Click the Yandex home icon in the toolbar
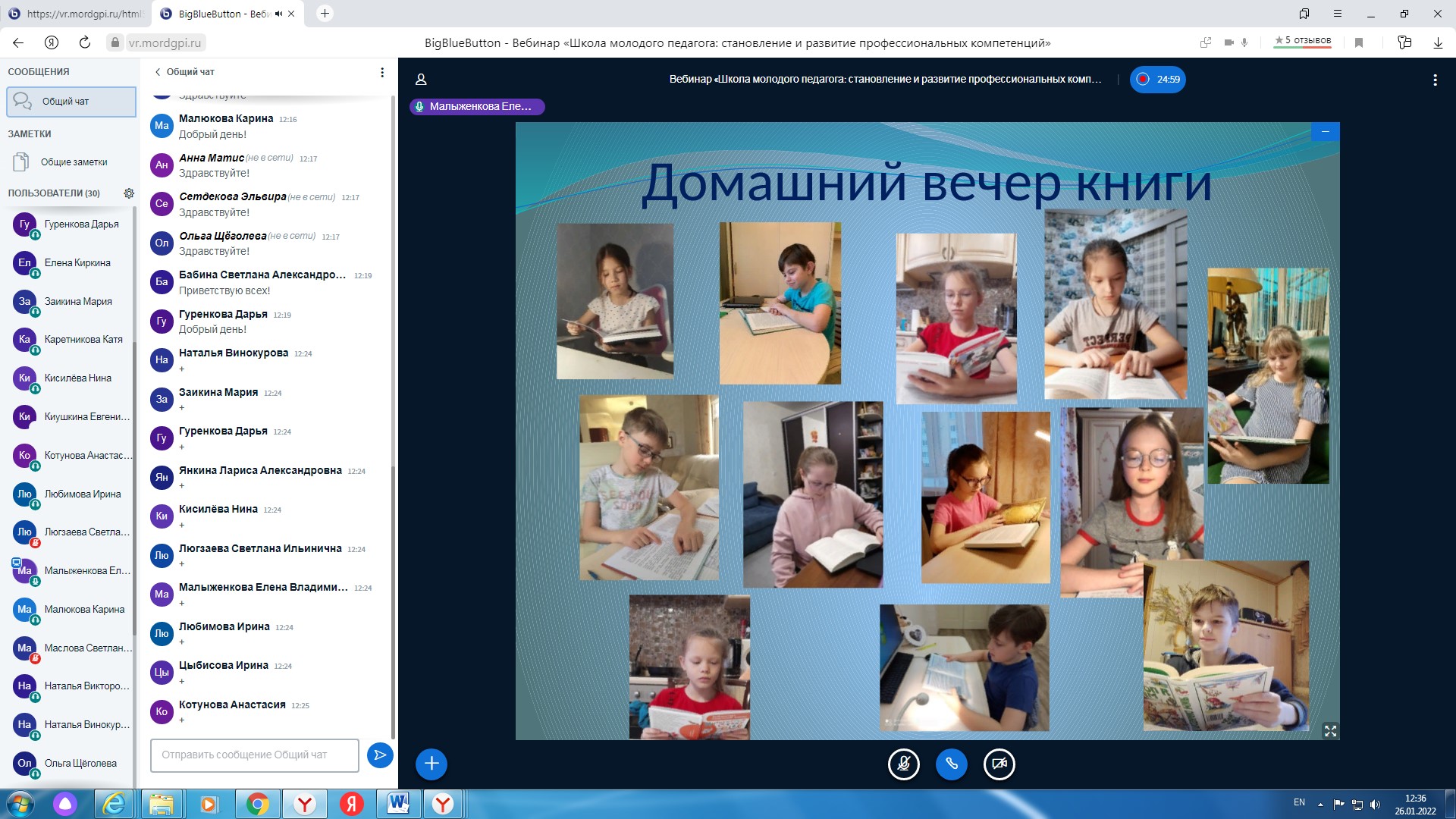The width and height of the screenshot is (1456, 819). click(52, 42)
